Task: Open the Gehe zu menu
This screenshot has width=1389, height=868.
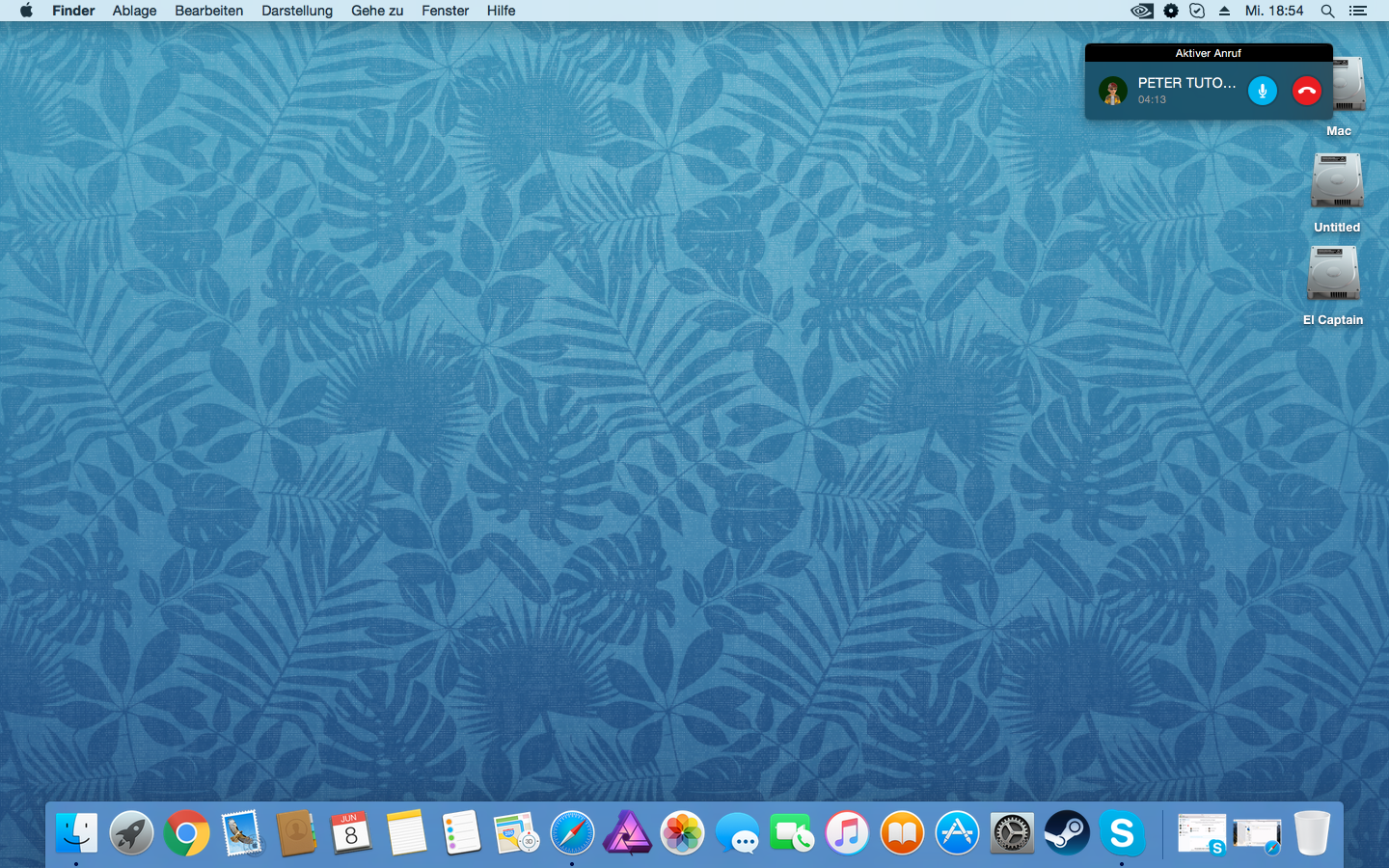Action: click(377, 11)
